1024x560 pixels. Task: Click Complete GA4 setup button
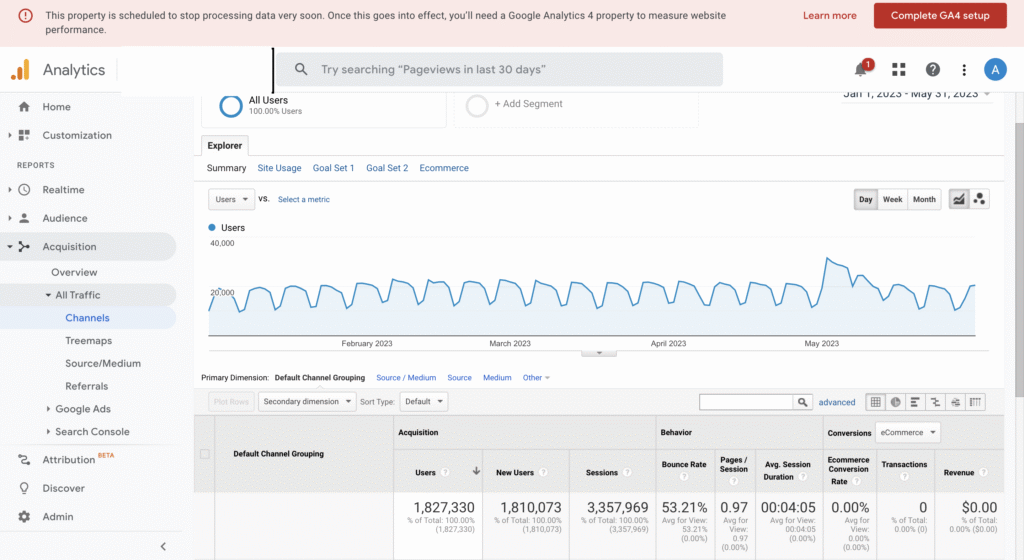(939, 16)
